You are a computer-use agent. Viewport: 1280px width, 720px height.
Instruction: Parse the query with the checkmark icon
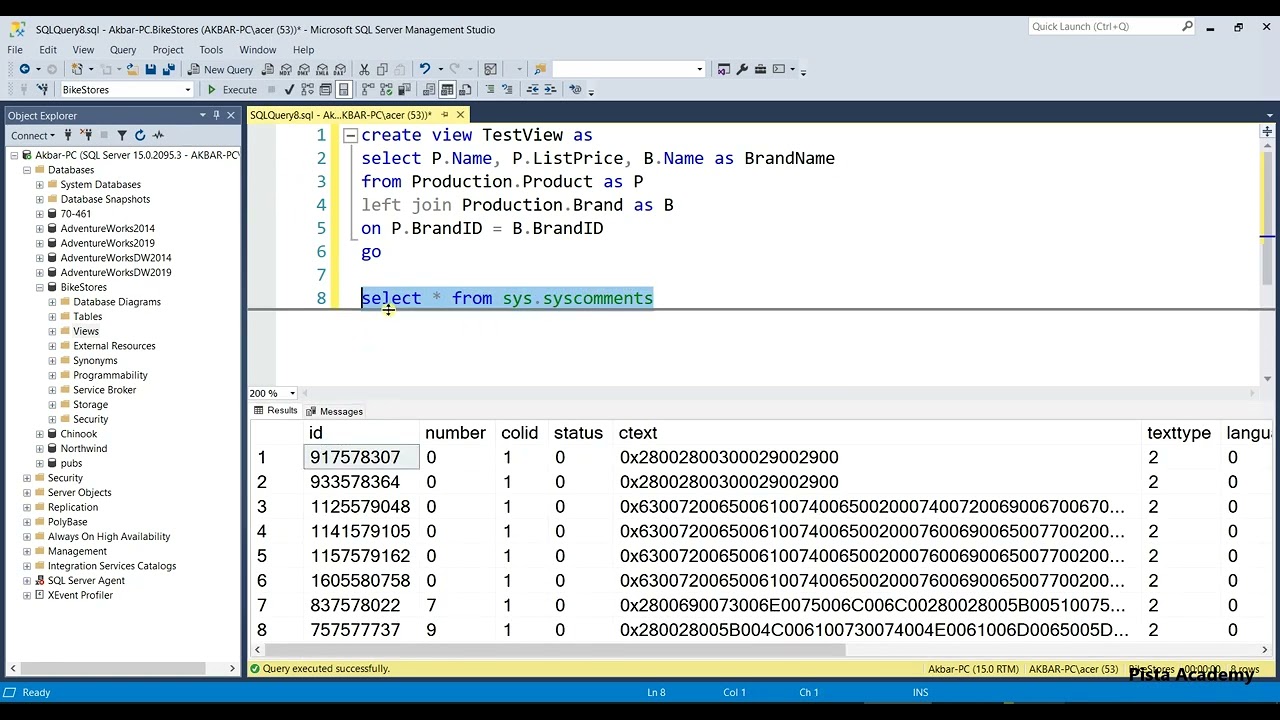pos(289,89)
